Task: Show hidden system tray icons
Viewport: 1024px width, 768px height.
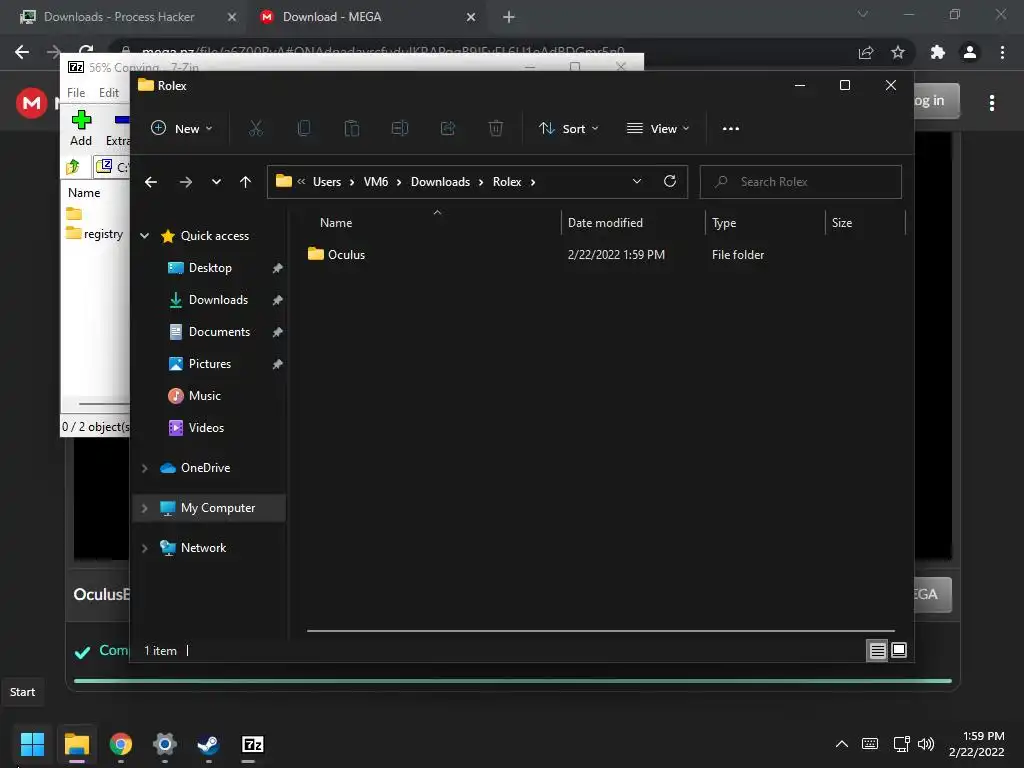Action: [x=842, y=744]
